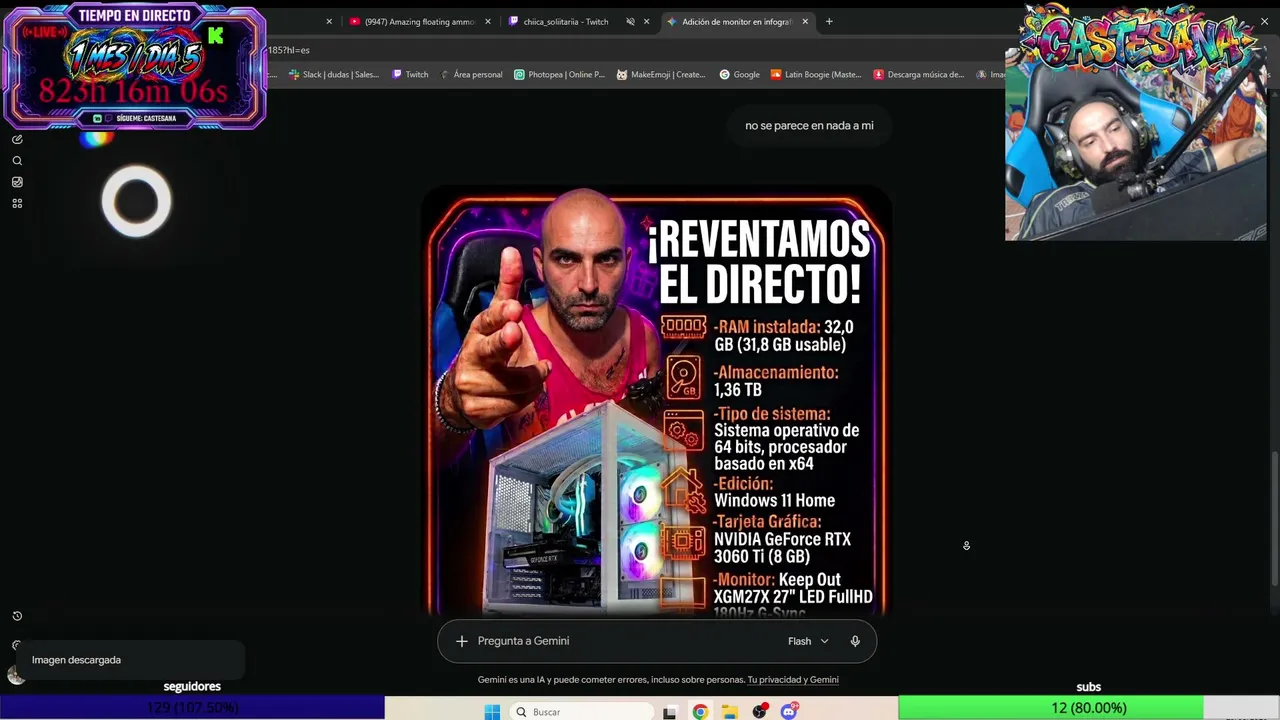This screenshot has height=720, width=1280.
Task: Click the "no se parece en nada a mi" message
Action: tap(809, 126)
